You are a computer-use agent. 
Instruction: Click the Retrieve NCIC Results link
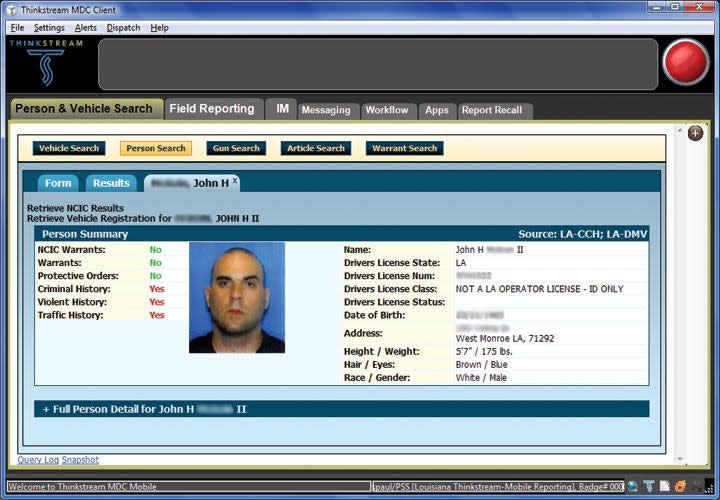click(x=75, y=208)
